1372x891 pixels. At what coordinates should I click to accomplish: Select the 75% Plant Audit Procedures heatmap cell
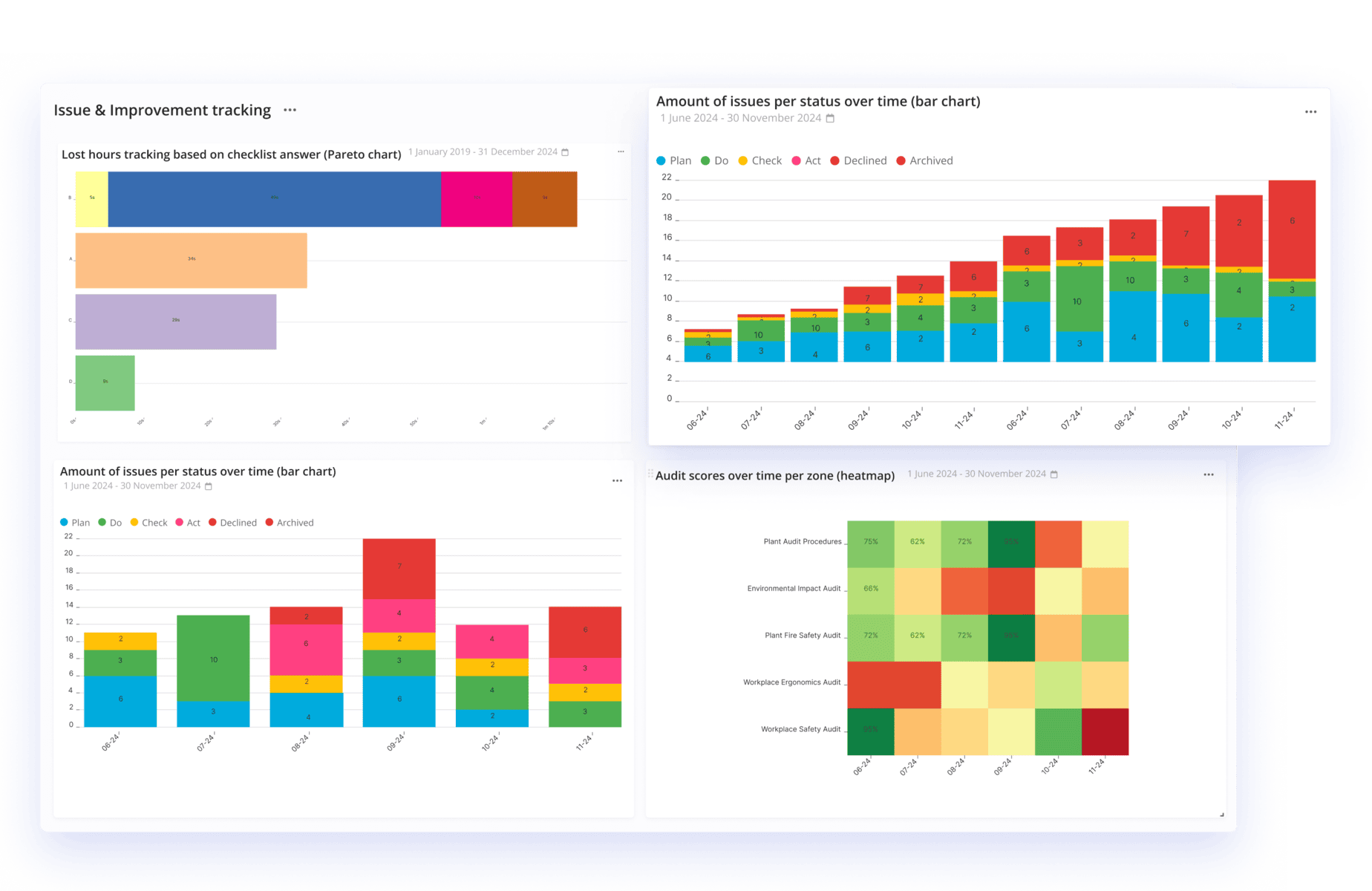870,543
